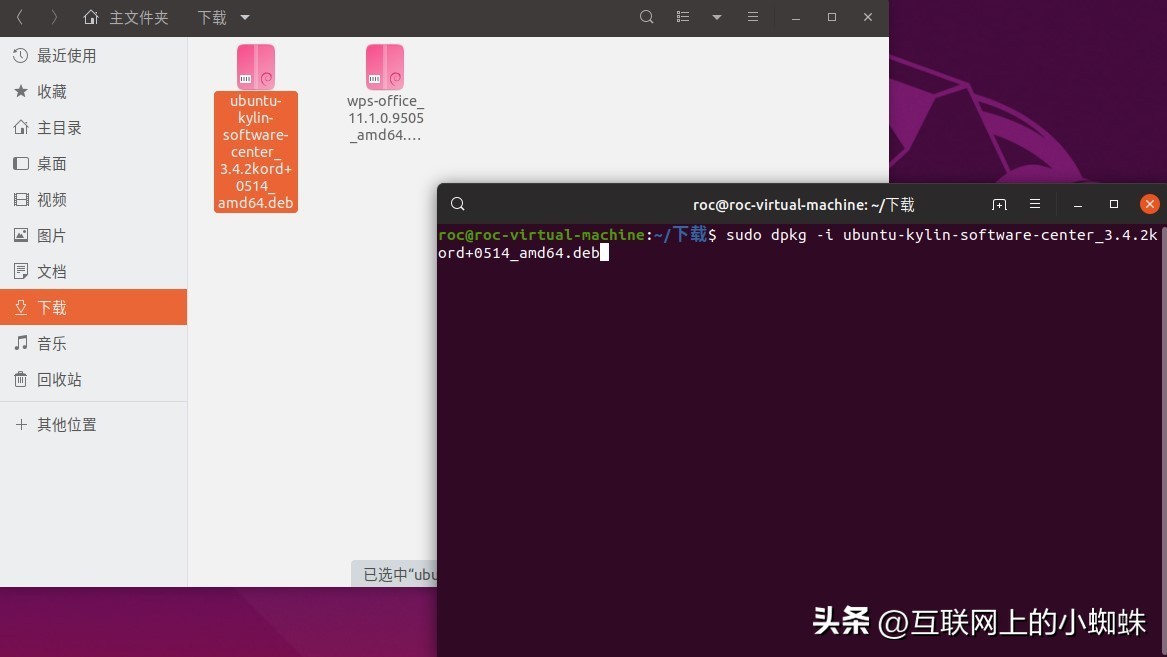1167x657 pixels.
Task: Click 最近使用 in the sidebar
Action: 66,55
